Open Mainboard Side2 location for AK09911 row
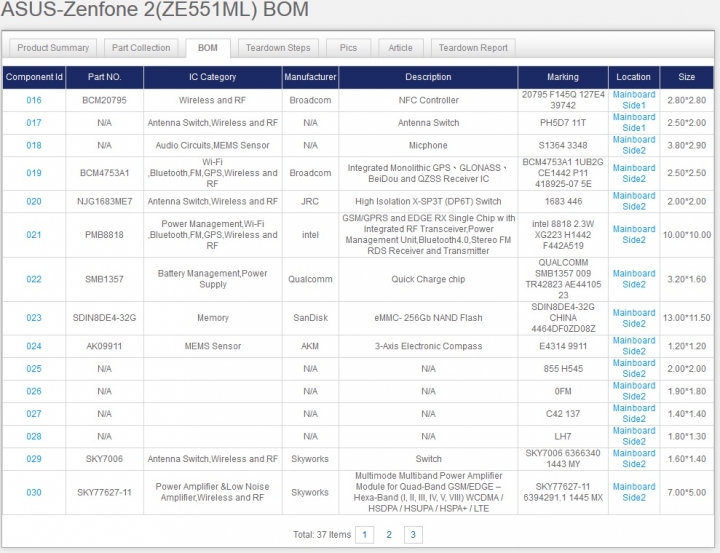 pos(634,346)
